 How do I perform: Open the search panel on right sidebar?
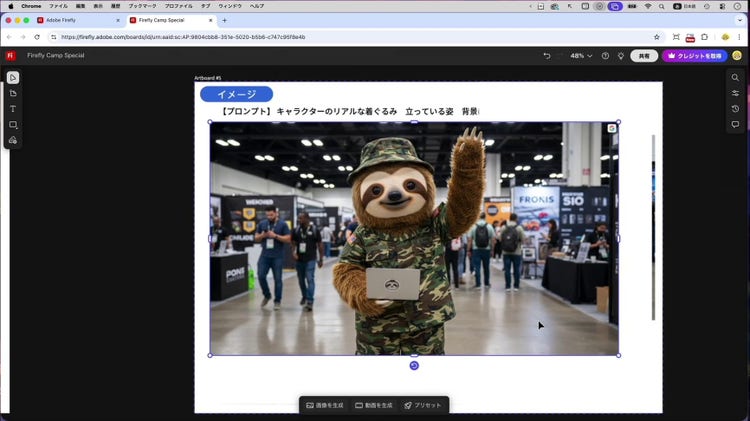coord(735,78)
